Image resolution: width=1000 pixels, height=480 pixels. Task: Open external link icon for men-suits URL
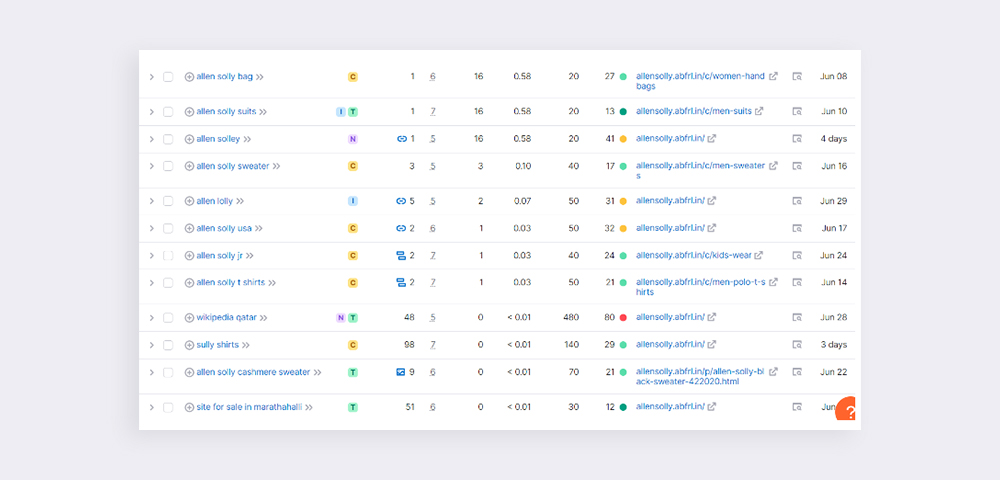click(x=759, y=111)
